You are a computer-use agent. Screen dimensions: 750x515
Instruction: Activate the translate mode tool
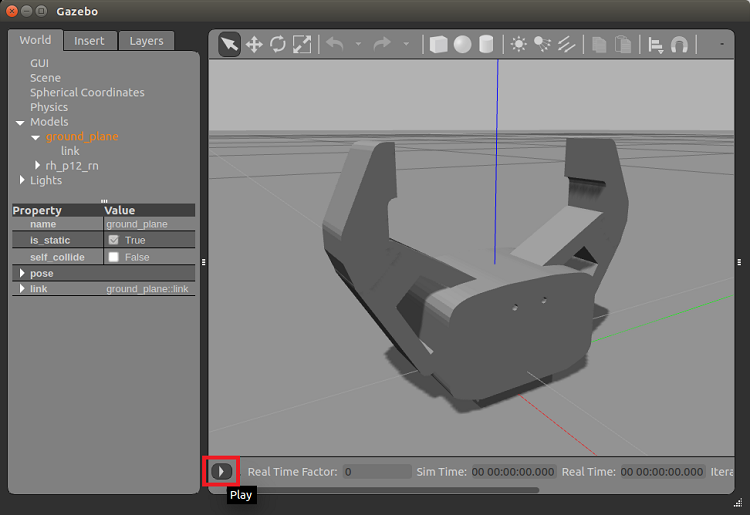pyautogui.click(x=254, y=44)
